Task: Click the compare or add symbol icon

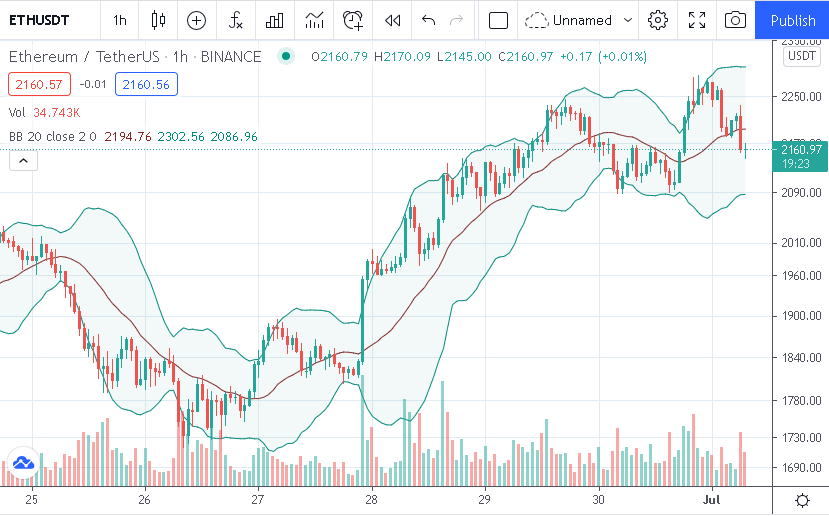Action: point(196,20)
